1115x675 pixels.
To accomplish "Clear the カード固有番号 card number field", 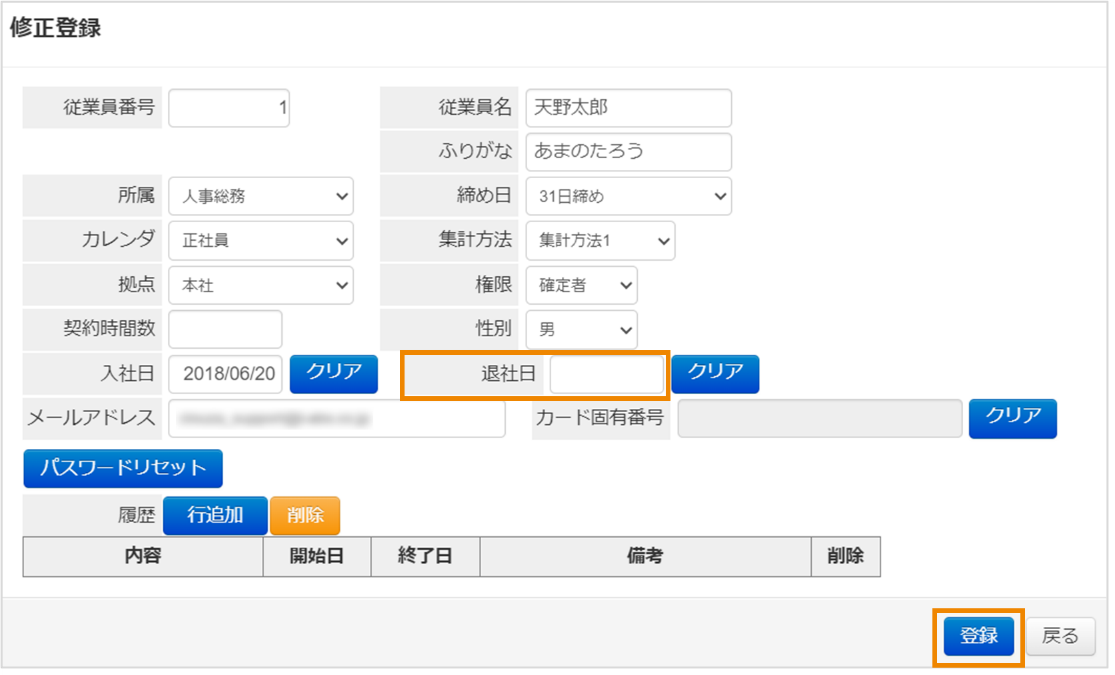I will [1016, 418].
